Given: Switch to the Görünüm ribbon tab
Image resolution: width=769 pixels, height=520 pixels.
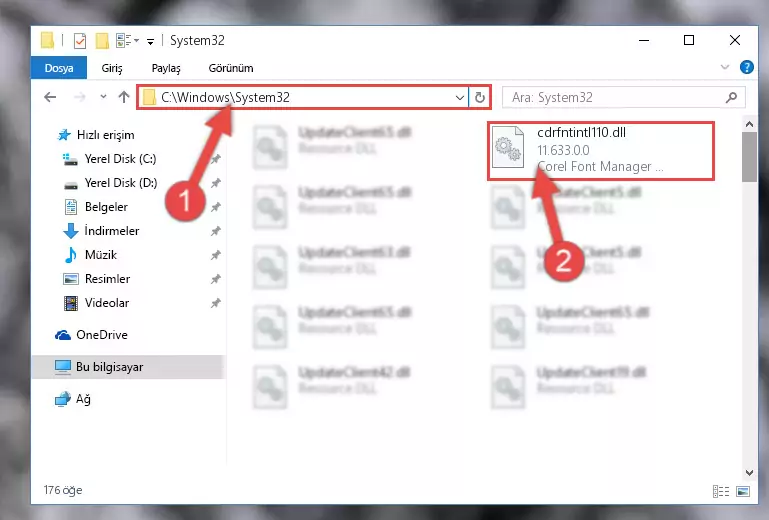Looking at the screenshot, I should point(231,68).
